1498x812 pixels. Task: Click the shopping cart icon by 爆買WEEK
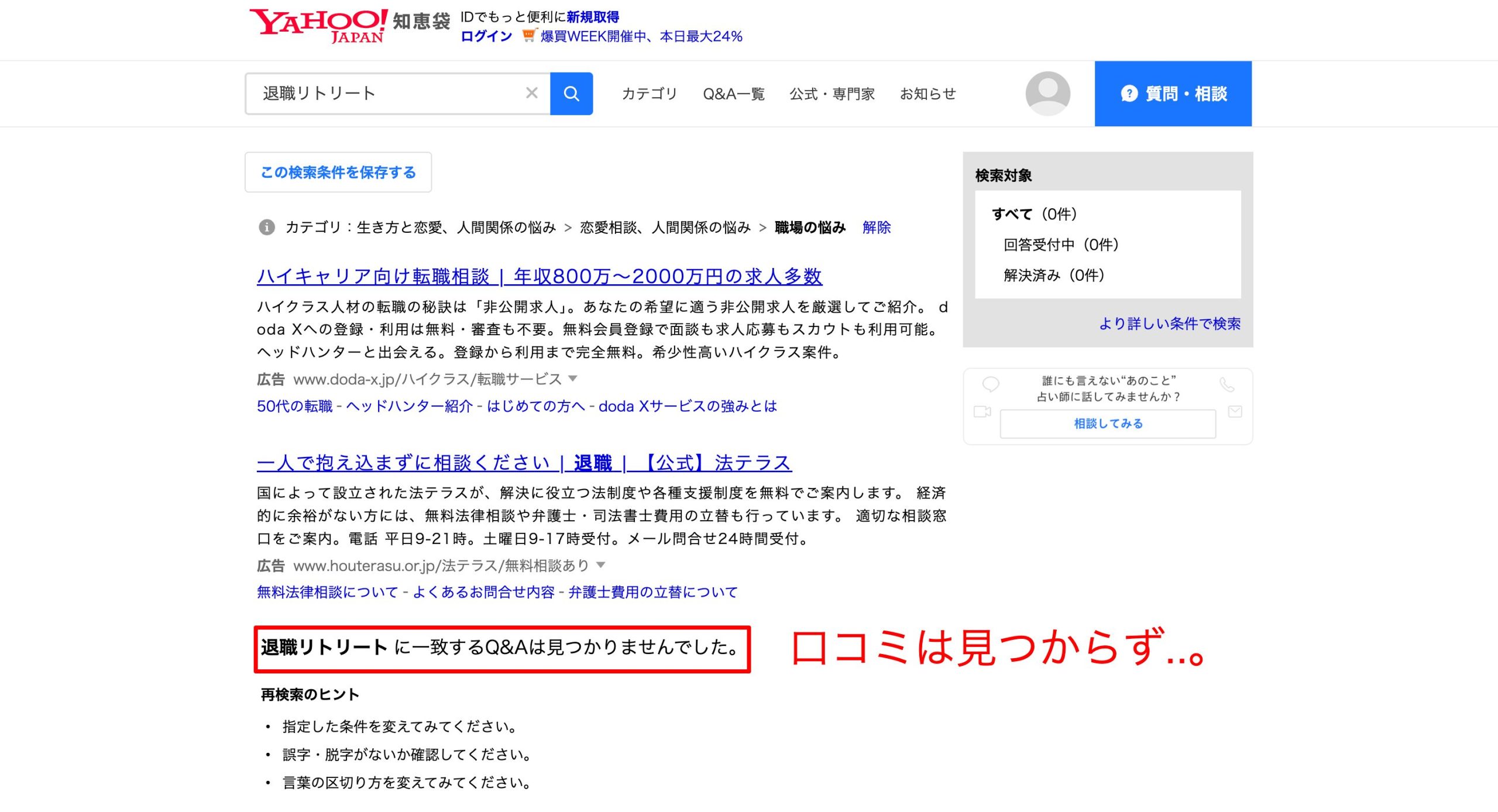point(528,36)
